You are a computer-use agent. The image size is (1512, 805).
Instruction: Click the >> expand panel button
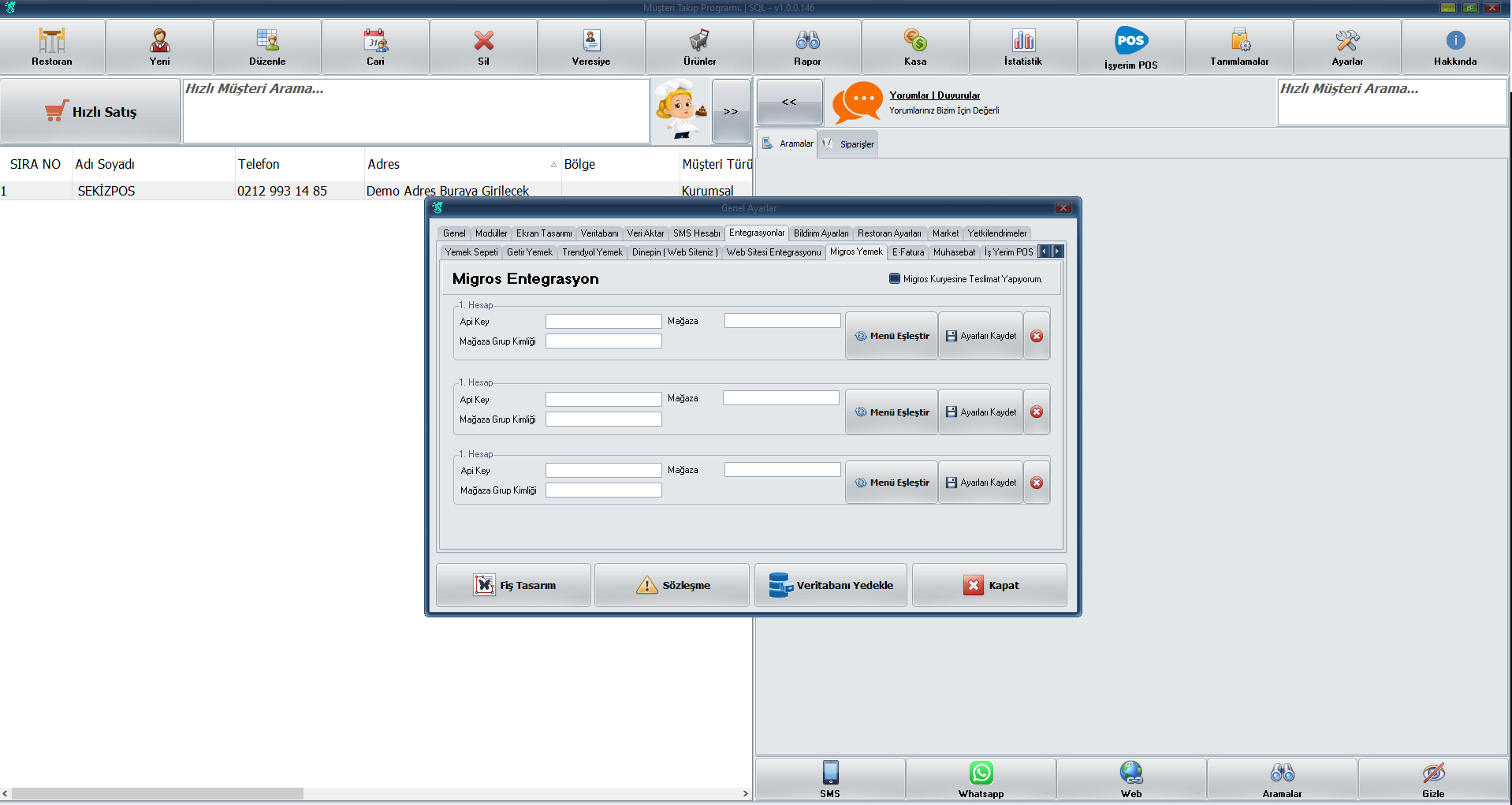pyautogui.click(x=731, y=111)
